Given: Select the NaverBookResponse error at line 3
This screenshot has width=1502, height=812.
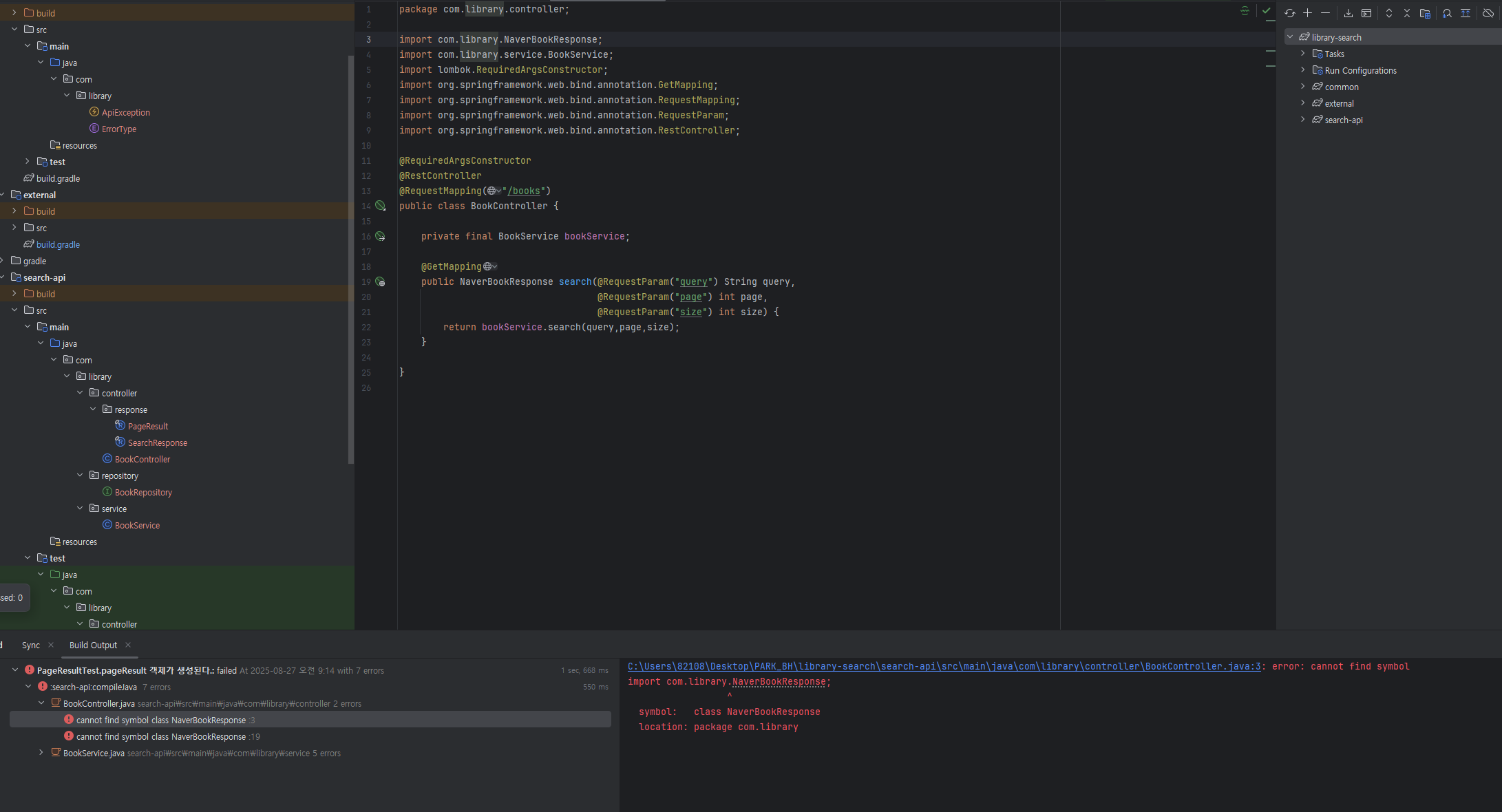Looking at the screenshot, I should click(310, 720).
